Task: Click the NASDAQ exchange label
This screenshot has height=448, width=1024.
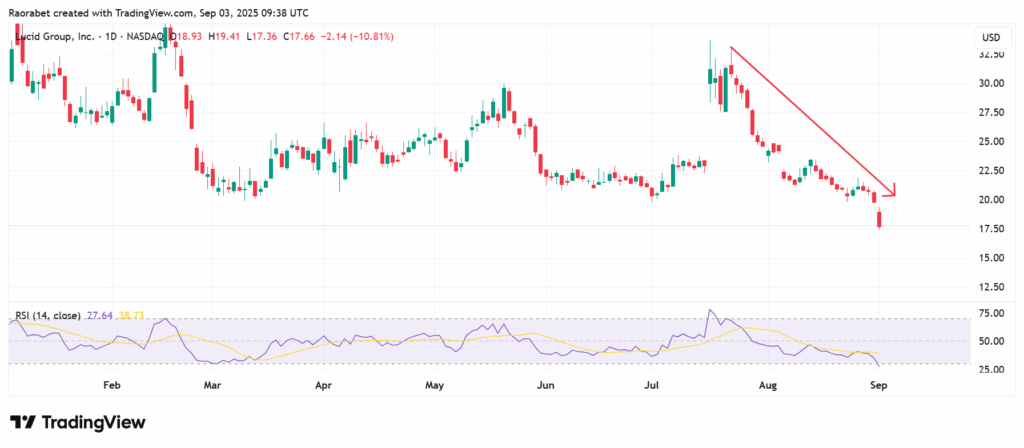Action: point(149,37)
